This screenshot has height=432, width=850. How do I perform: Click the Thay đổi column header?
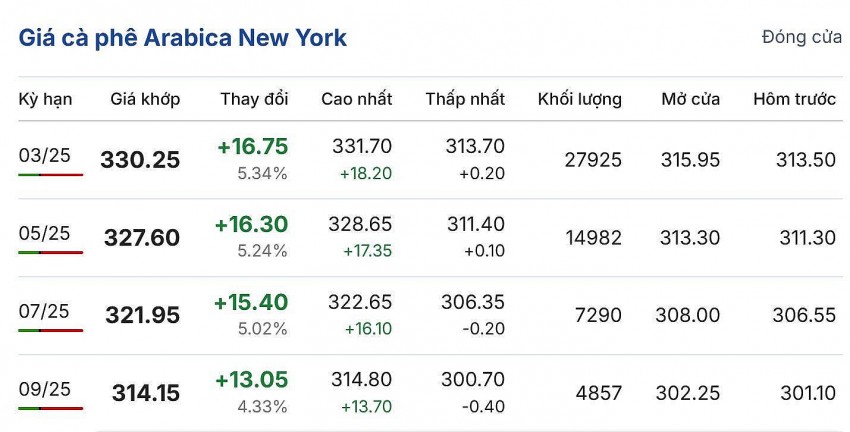tap(254, 99)
